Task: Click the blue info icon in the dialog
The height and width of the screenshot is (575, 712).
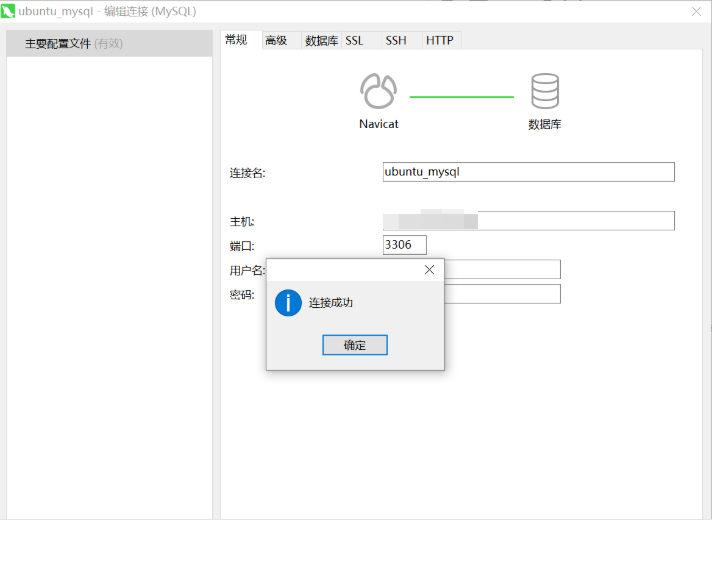Action: [x=288, y=303]
